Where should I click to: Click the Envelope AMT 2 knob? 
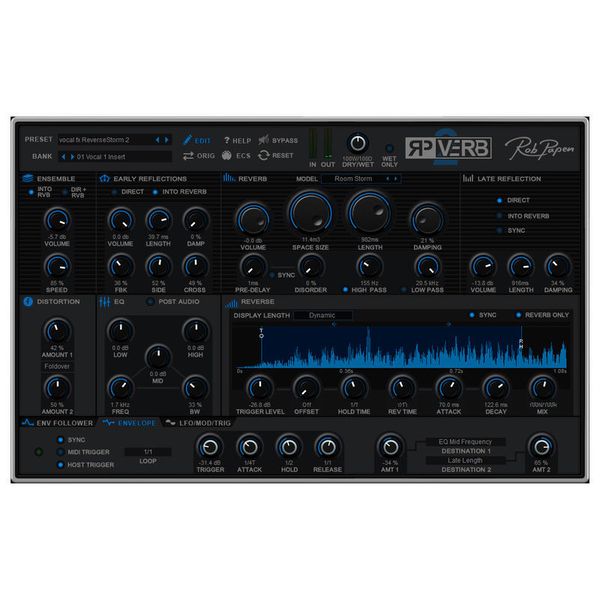[541, 447]
